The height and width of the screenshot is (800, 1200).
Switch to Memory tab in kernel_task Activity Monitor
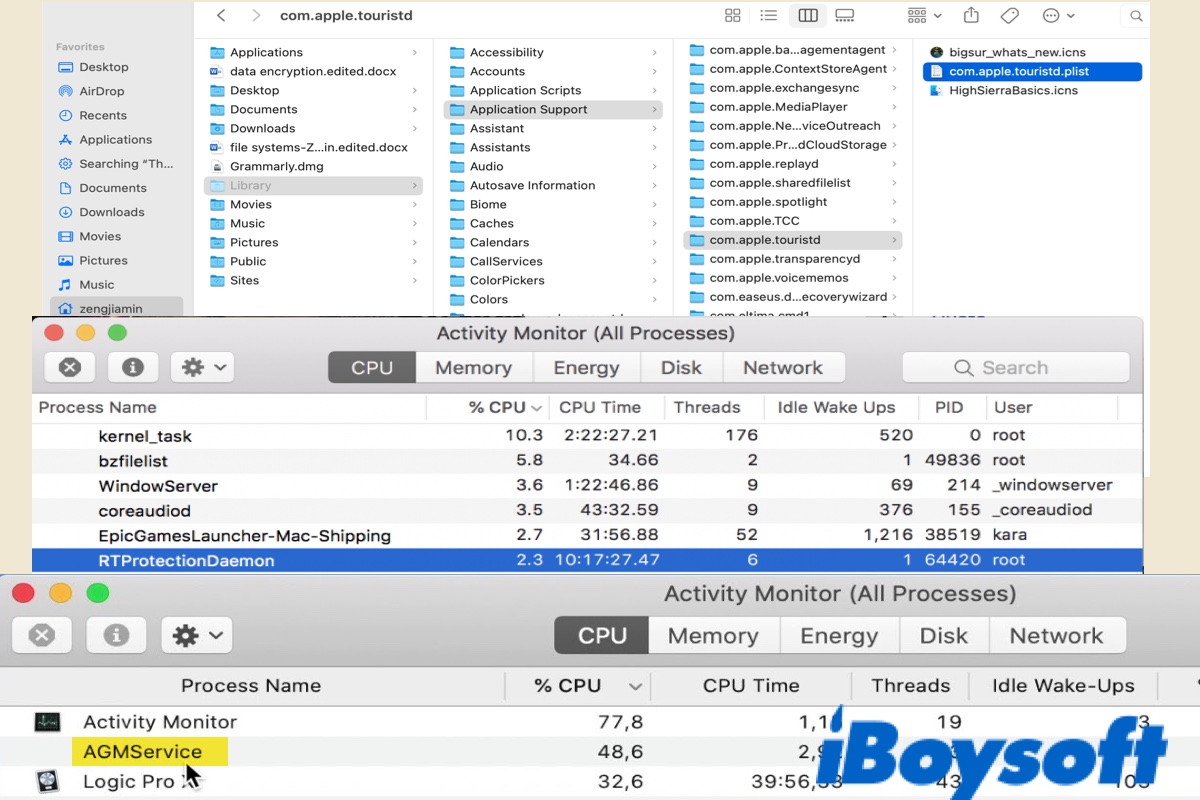point(473,367)
